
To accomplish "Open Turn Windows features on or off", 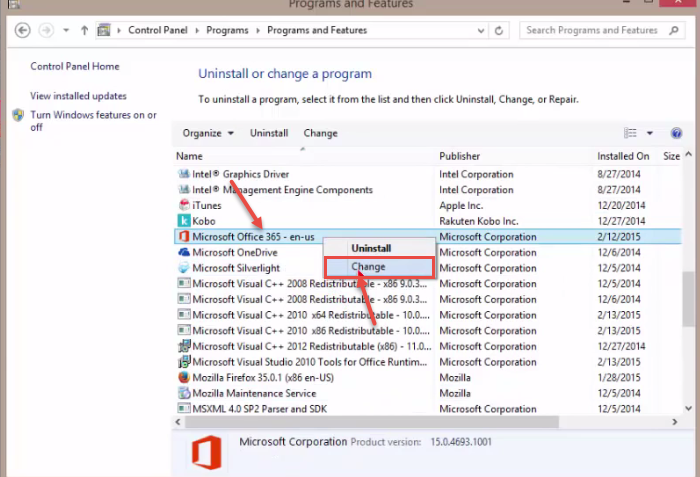I will (x=93, y=121).
